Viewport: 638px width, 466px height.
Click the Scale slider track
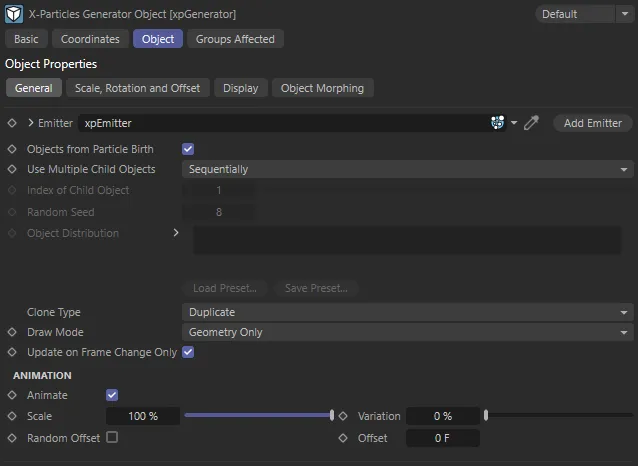[258, 415]
